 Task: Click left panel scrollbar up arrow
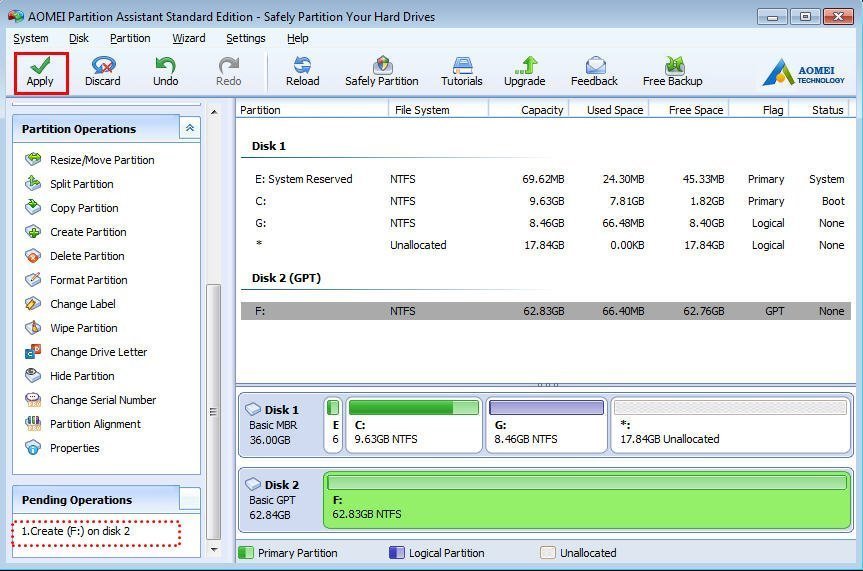(x=214, y=112)
